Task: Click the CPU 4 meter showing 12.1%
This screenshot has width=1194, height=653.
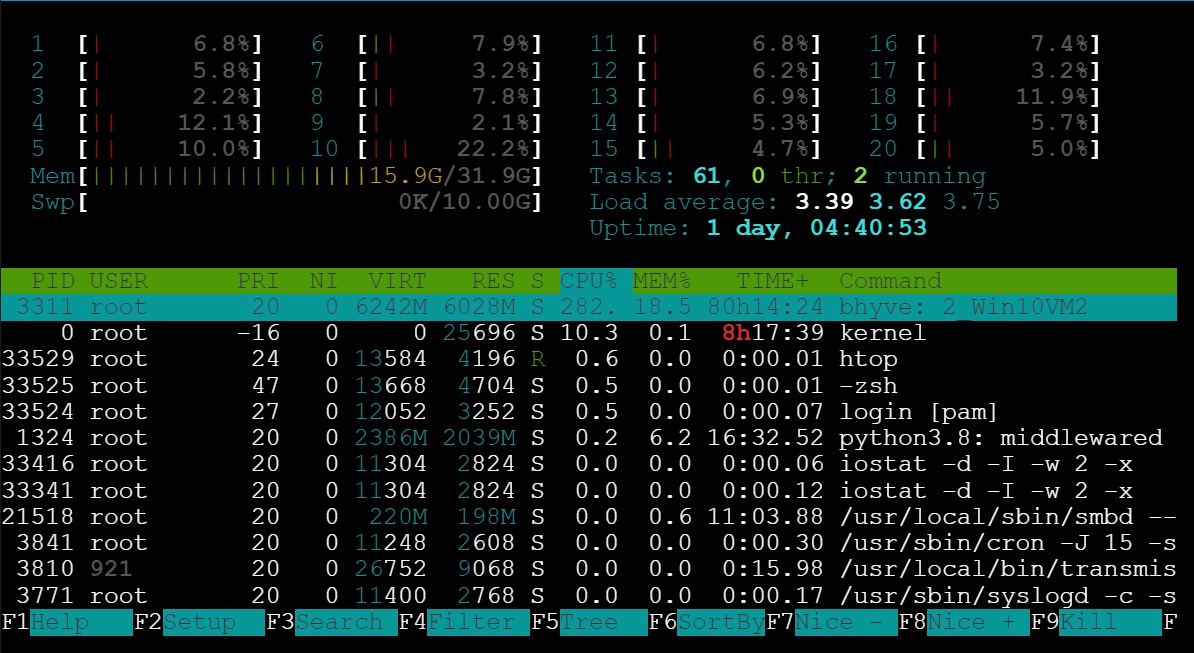Action: tap(146, 123)
